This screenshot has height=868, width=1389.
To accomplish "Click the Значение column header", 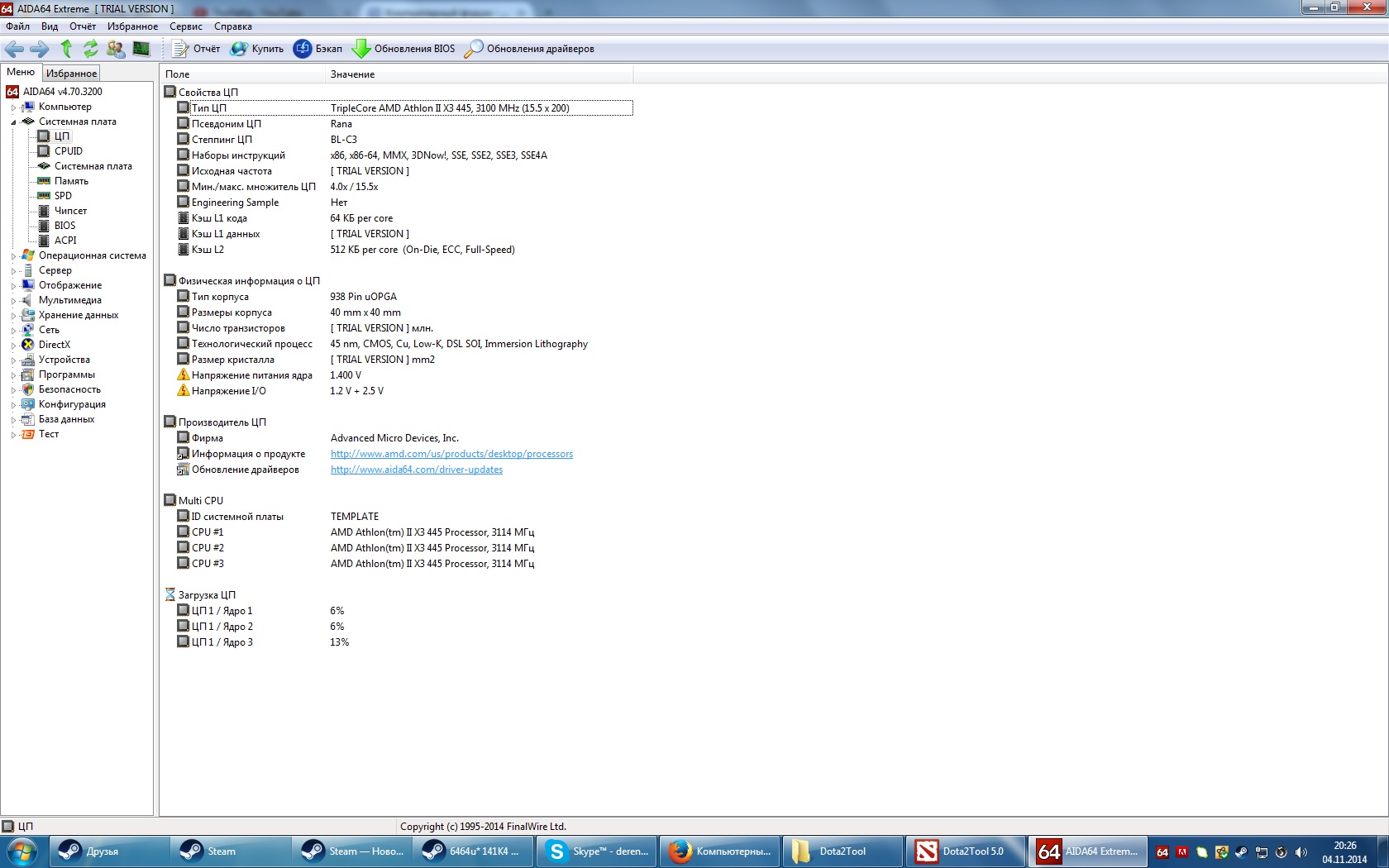I will tap(480, 74).
